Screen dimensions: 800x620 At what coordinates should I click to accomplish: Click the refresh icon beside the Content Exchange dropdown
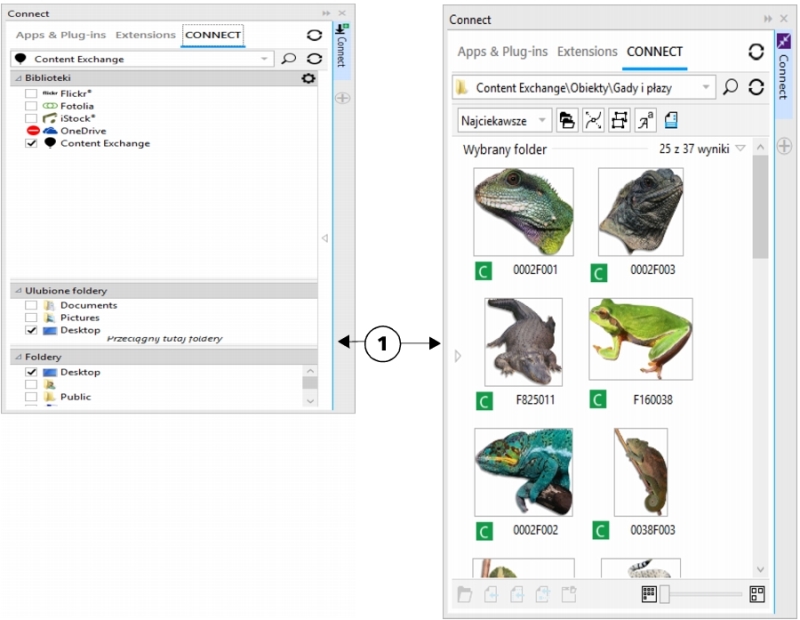point(314,59)
